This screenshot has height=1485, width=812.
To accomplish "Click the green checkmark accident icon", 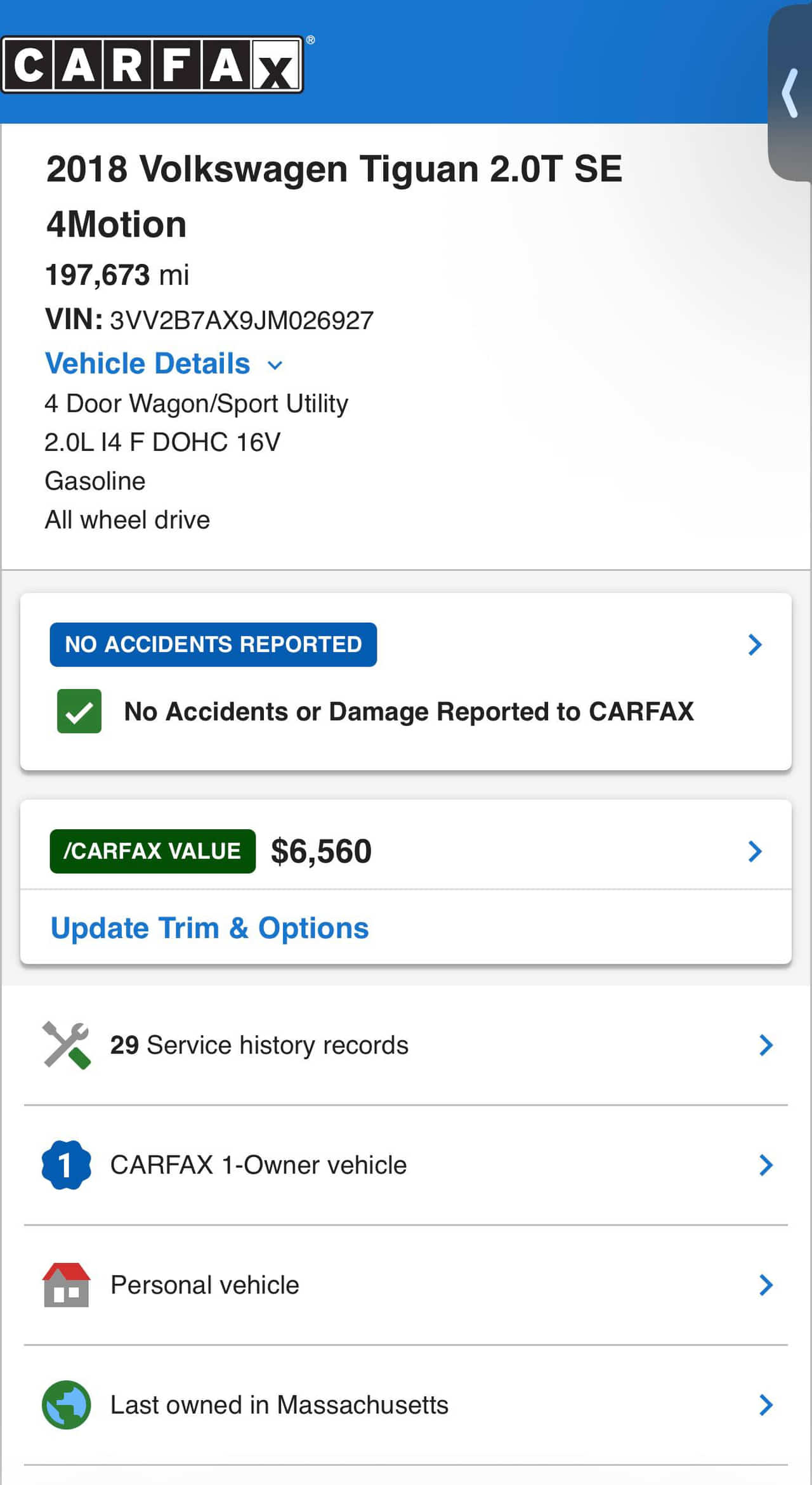I will (x=79, y=711).
